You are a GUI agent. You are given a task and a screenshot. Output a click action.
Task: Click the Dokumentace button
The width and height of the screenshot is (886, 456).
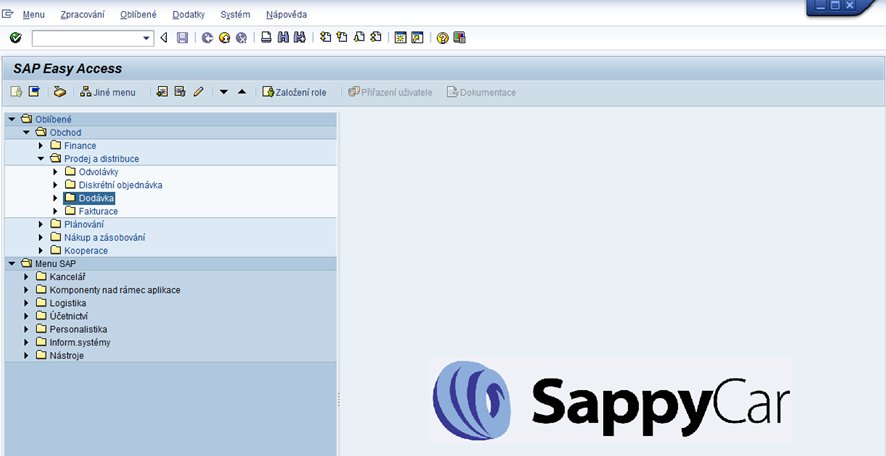481,92
